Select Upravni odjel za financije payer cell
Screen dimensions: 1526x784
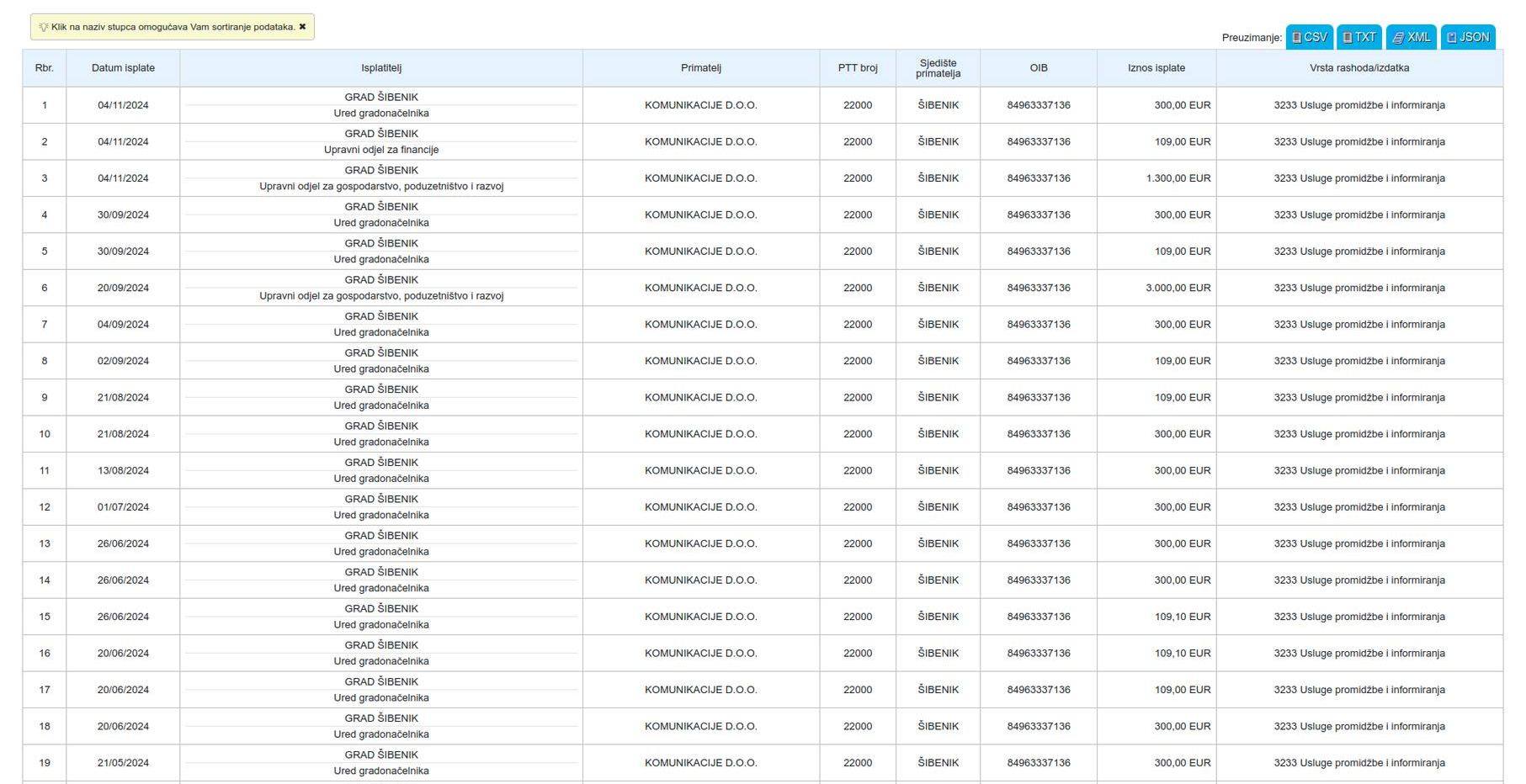tap(380, 150)
